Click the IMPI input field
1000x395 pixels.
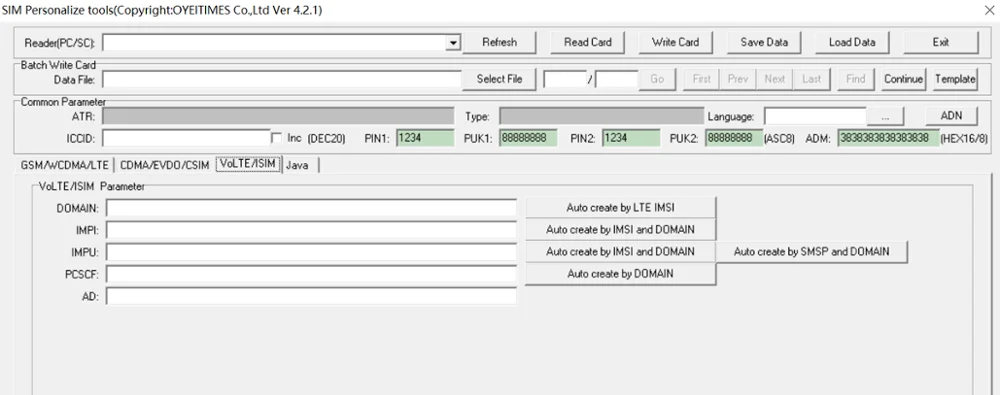tap(312, 230)
